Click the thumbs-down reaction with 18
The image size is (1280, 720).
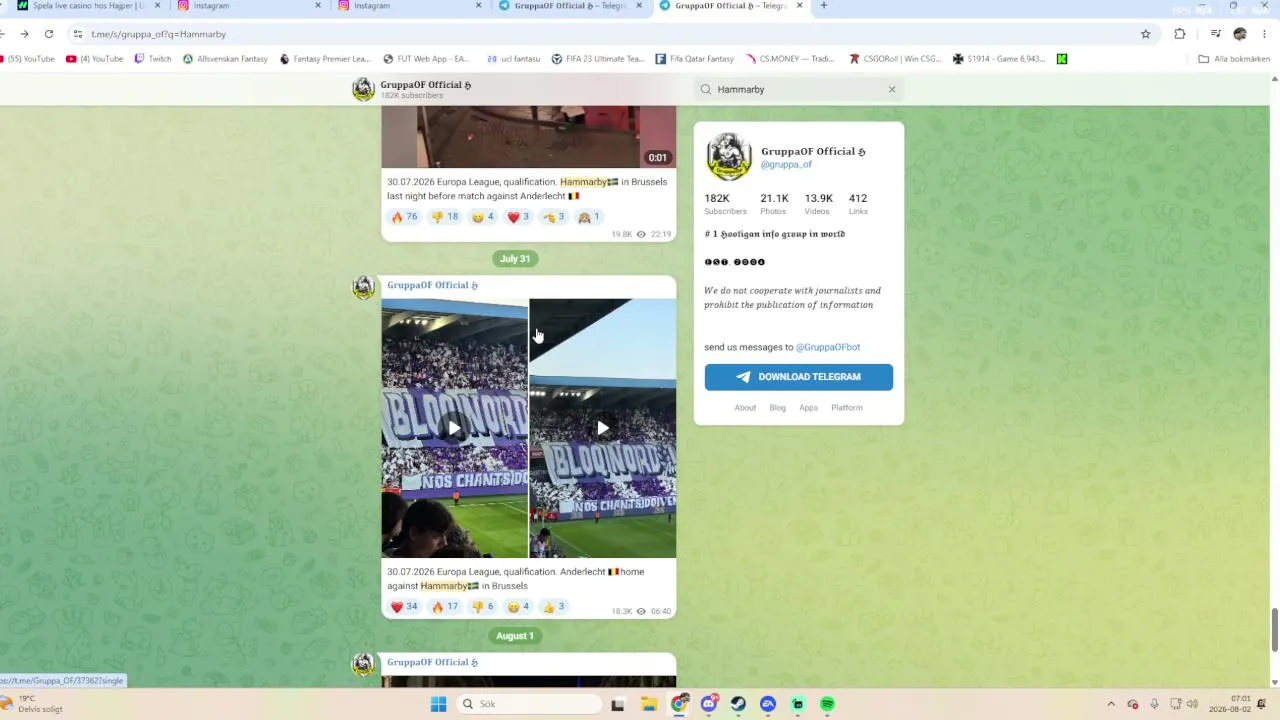(444, 217)
